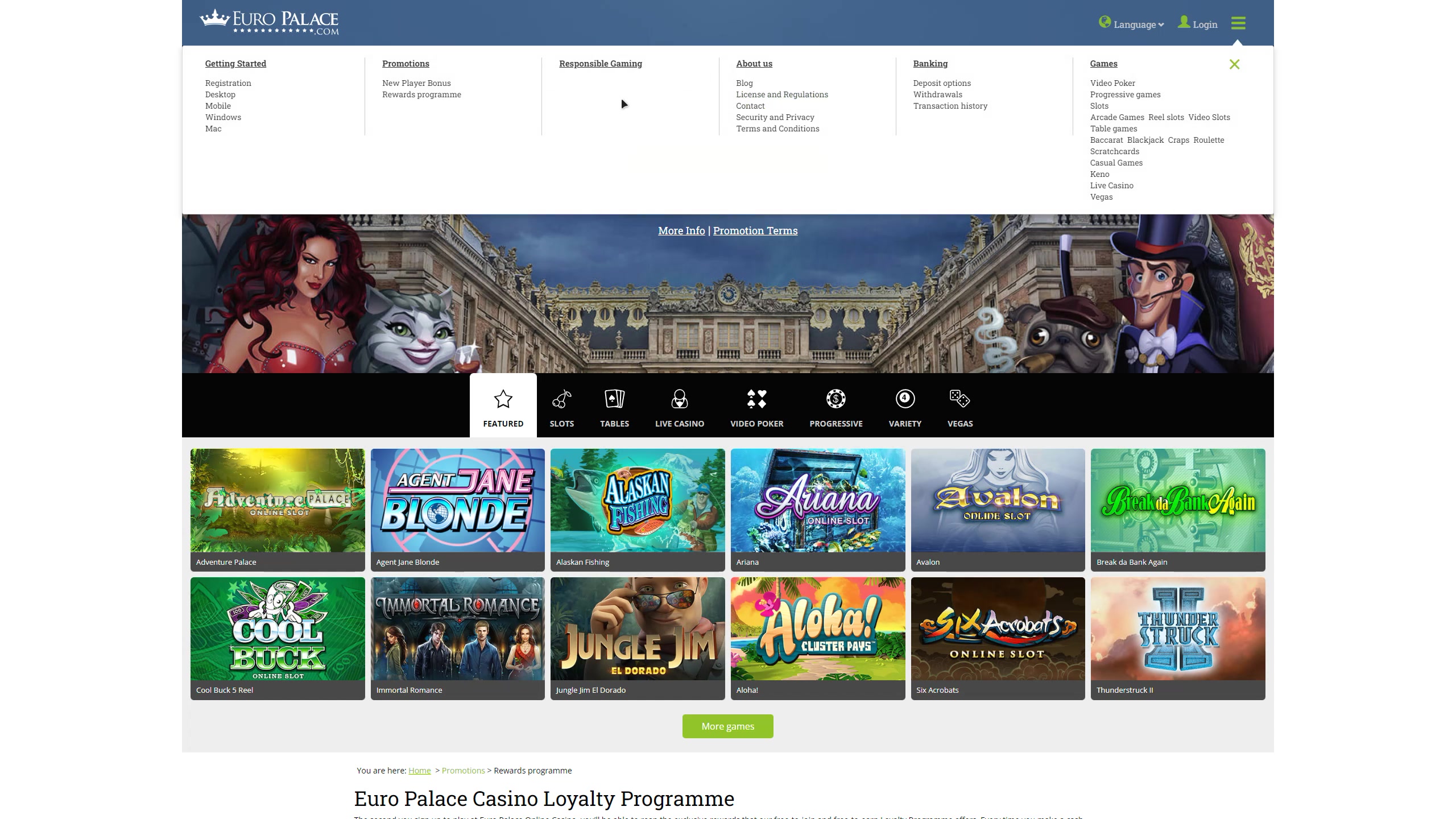Click the Live Casino dealer icon
The height and width of the screenshot is (819, 1456).
pos(679,399)
